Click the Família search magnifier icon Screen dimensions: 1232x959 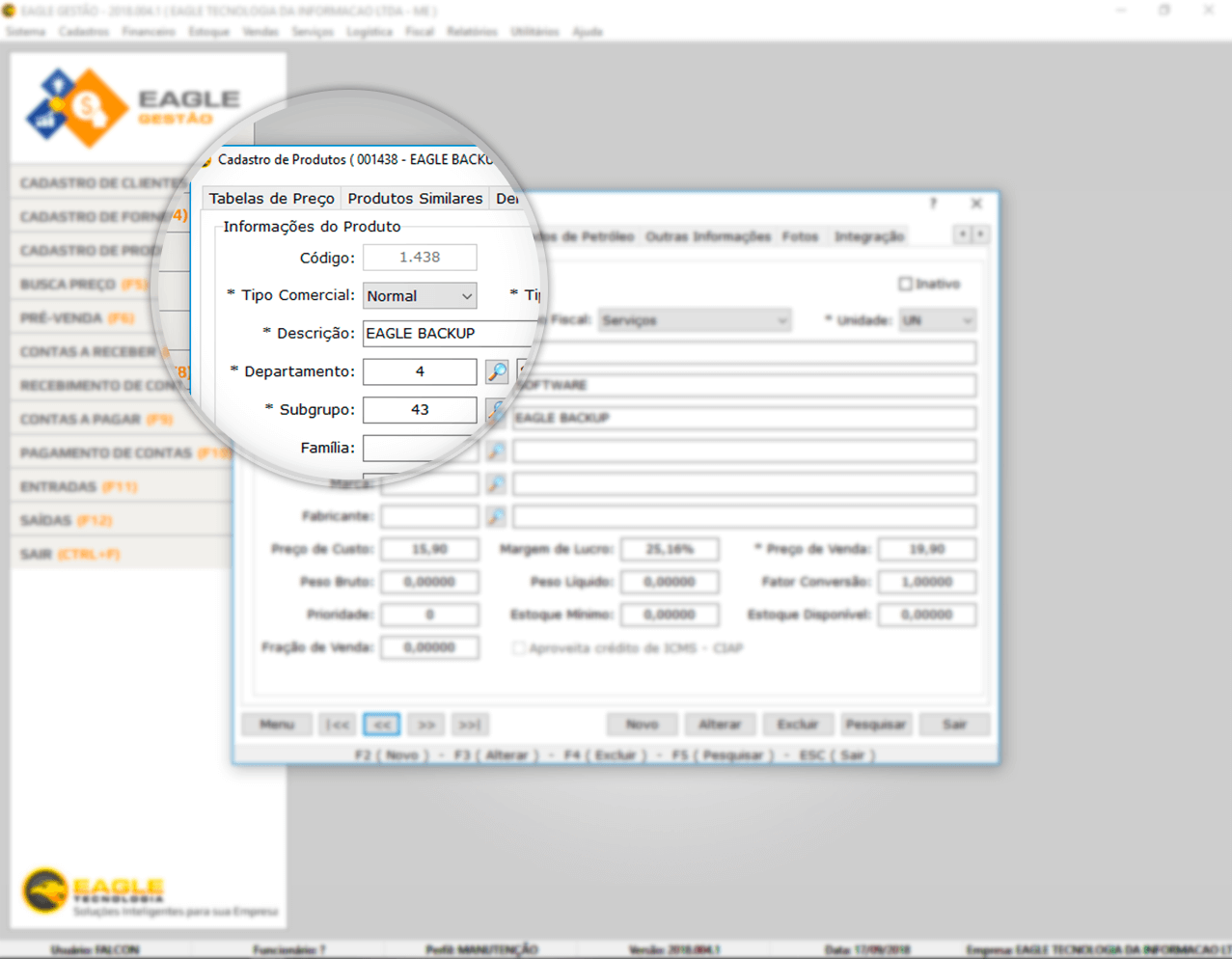click(x=496, y=451)
